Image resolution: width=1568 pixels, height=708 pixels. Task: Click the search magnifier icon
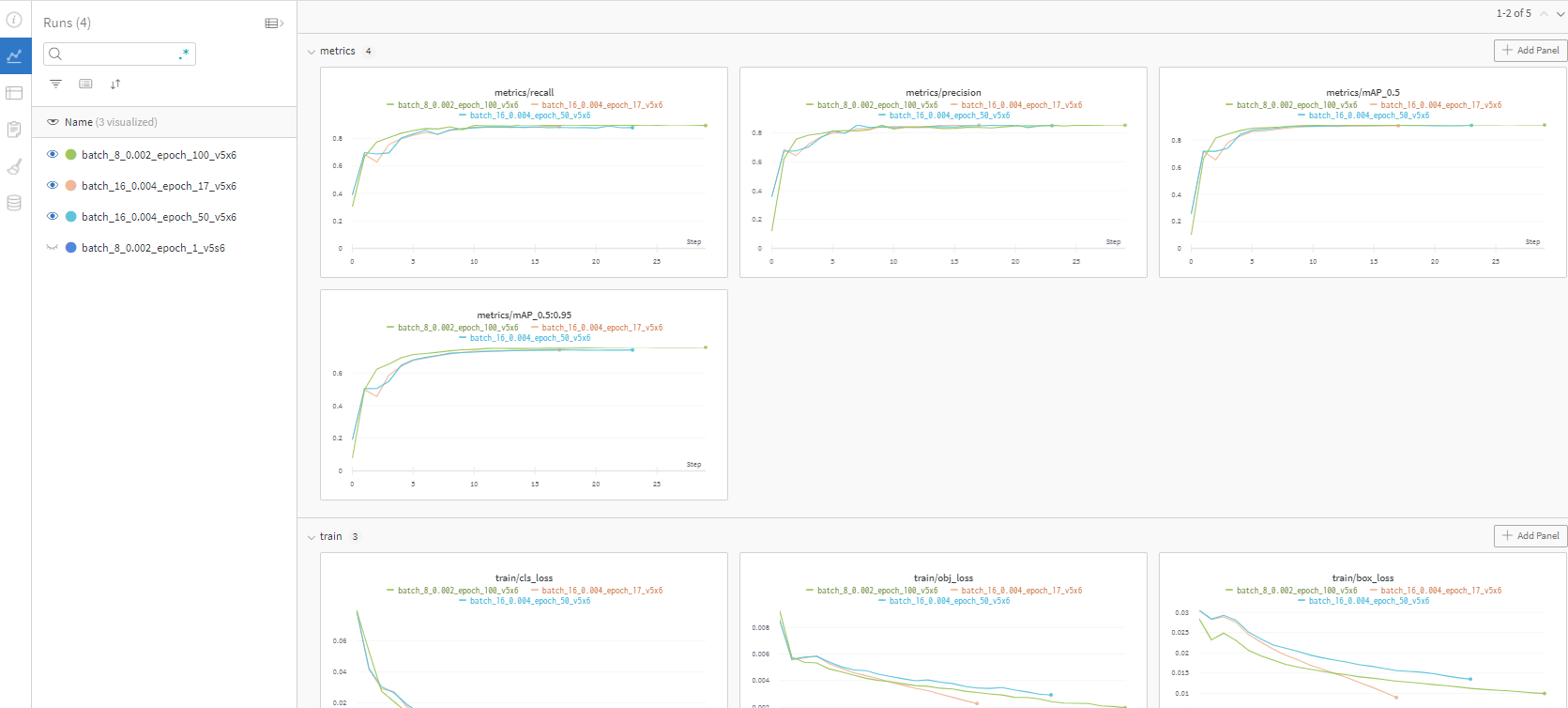click(x=55, y=54)
